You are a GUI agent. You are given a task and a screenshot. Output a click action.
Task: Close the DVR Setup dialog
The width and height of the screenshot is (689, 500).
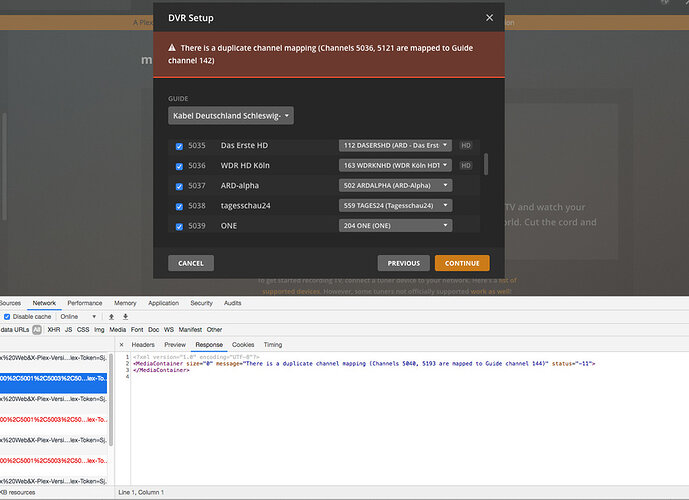pyautogui.click(x=489, y=18)
